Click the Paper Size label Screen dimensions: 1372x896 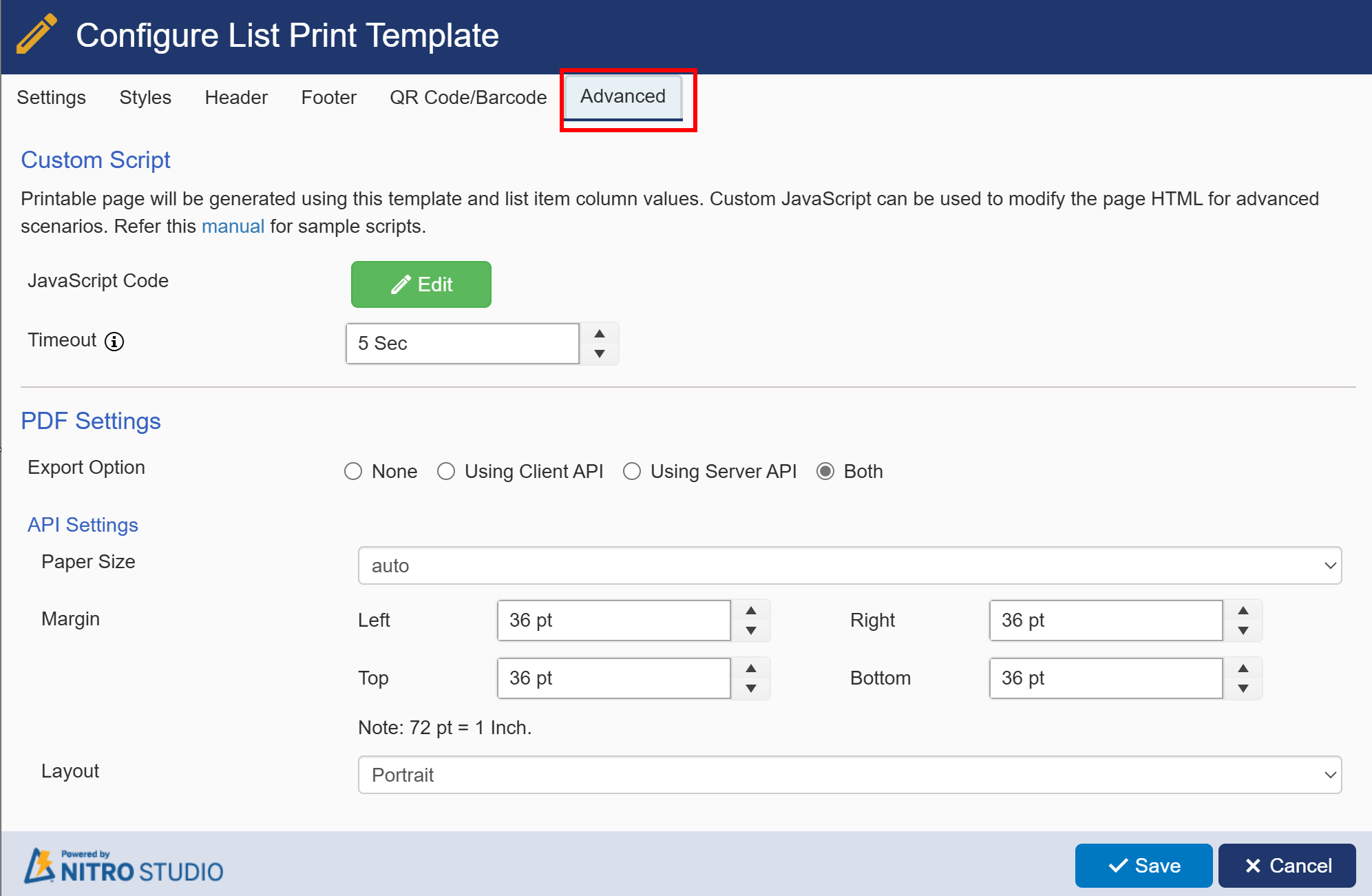coord(88,562)
